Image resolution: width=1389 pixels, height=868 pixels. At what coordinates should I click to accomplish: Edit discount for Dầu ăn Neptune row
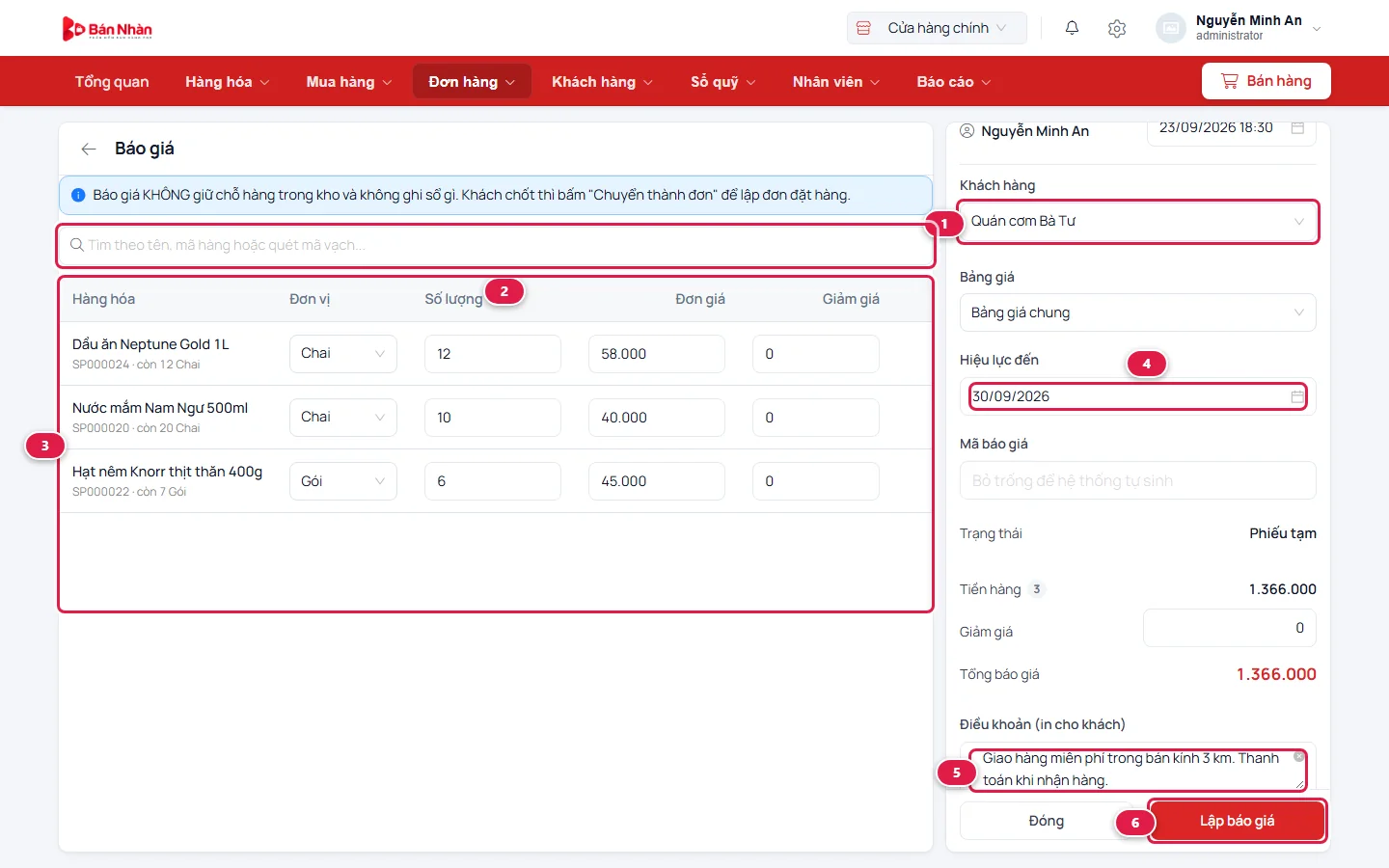point(816,354)
